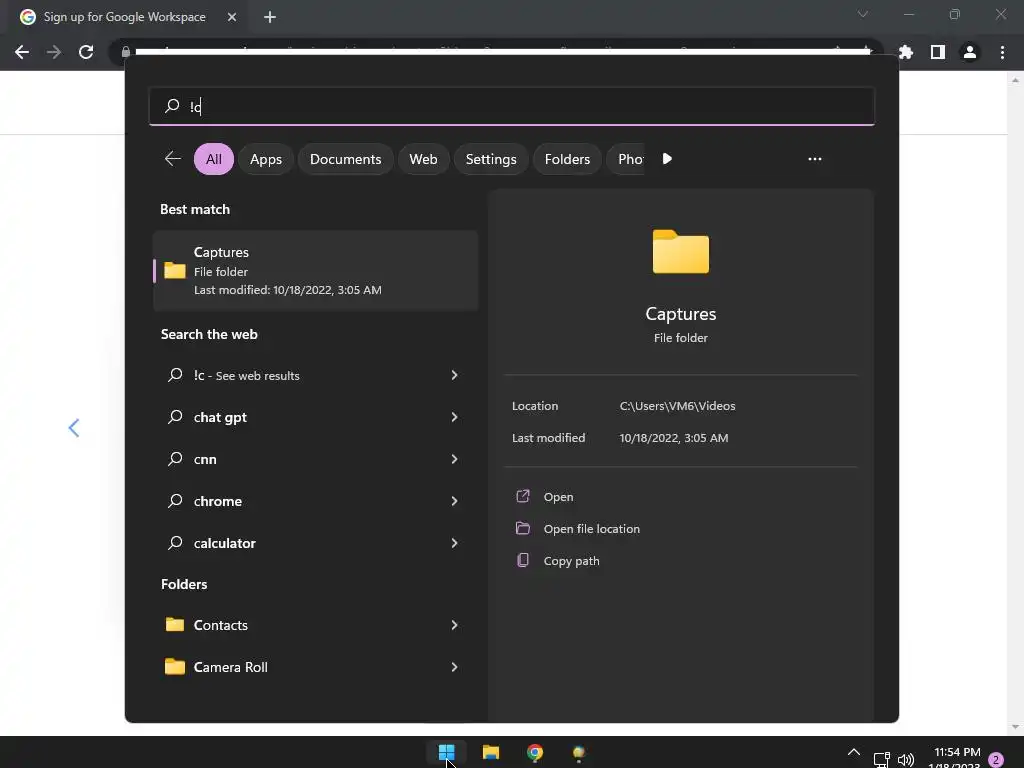
Task: Filter search results by Settings
Action: (491, 159)
